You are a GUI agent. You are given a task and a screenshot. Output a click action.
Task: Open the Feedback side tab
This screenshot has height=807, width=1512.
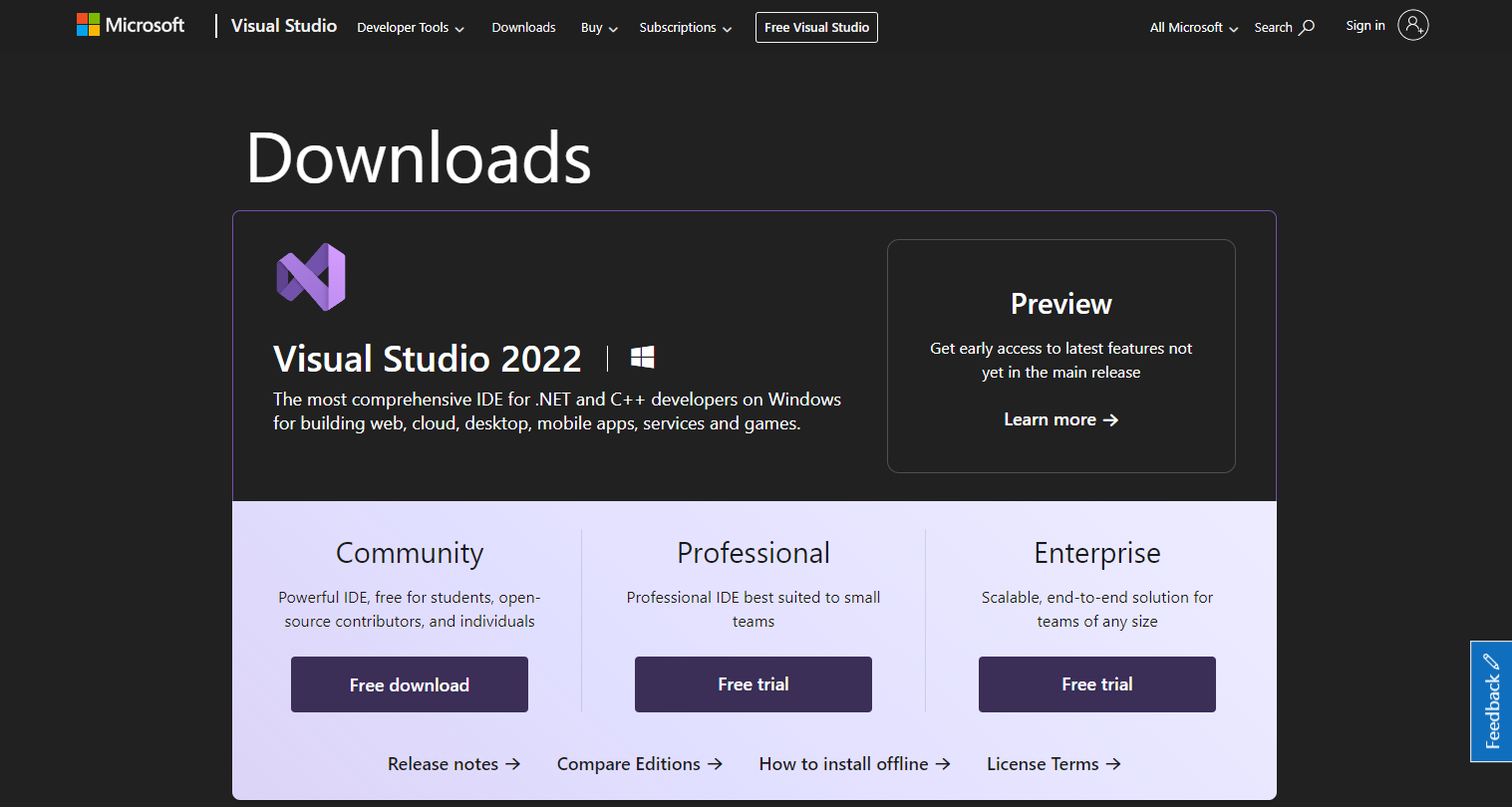[x=1491, y=701]
